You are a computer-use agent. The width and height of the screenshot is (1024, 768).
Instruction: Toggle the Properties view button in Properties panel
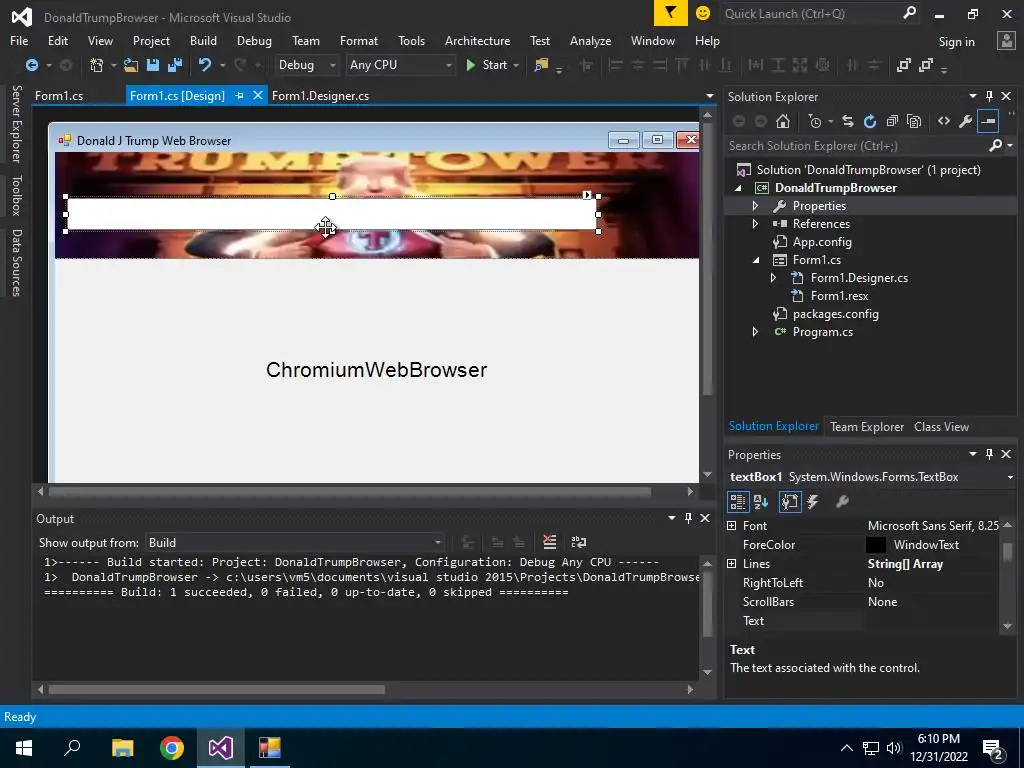point(790,502)
